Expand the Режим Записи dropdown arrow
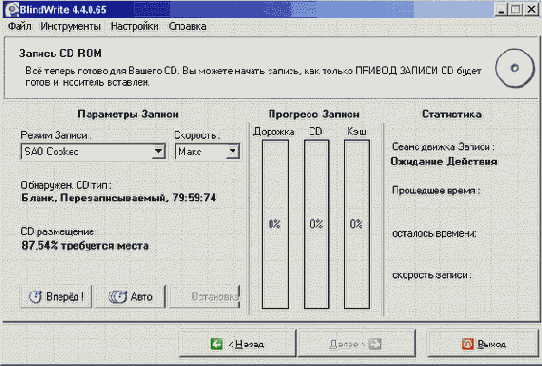 click(x=158, y=151)
